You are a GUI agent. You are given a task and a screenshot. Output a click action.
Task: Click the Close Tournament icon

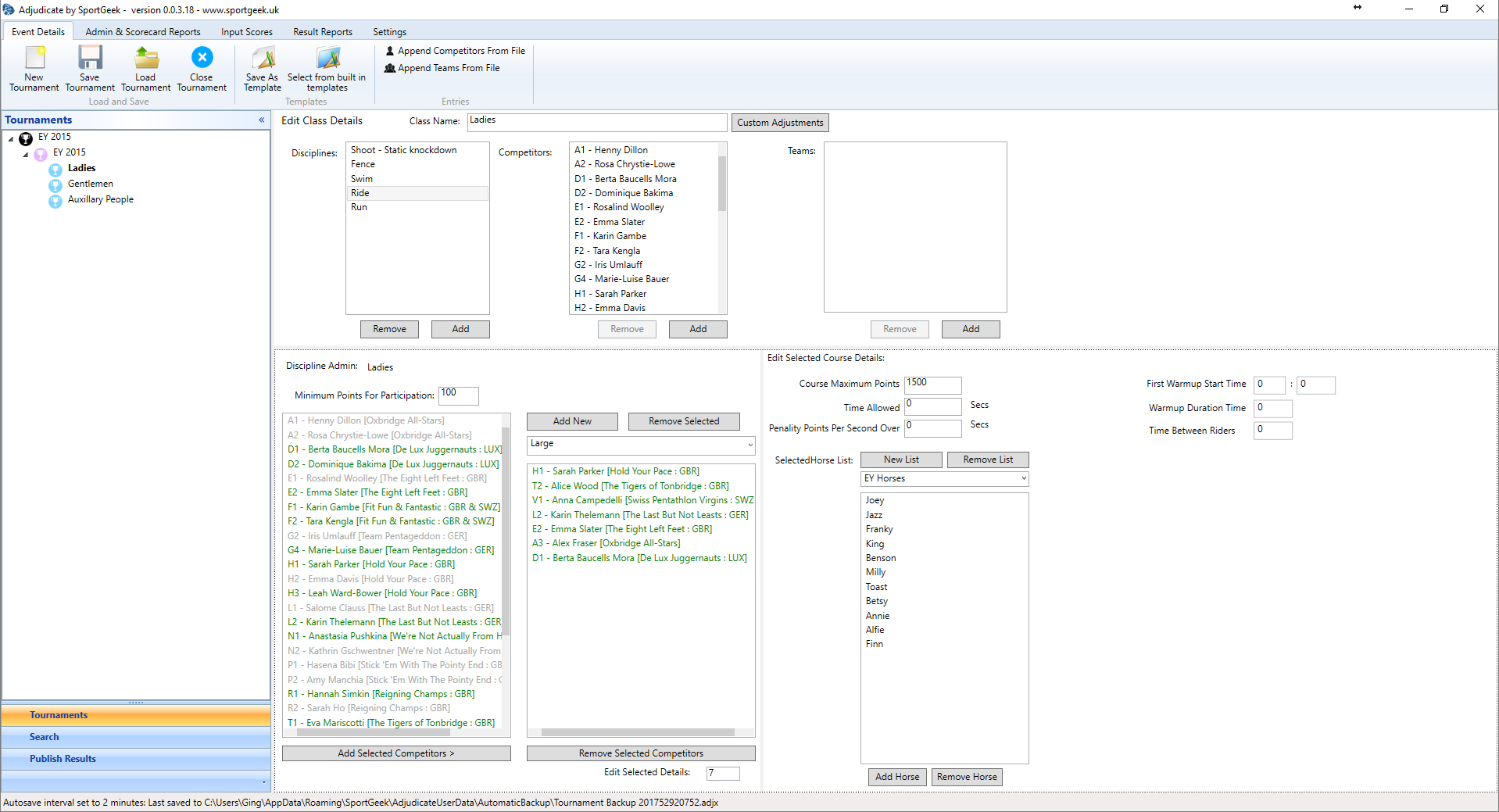pyautogui.click(x=202, y=57)
